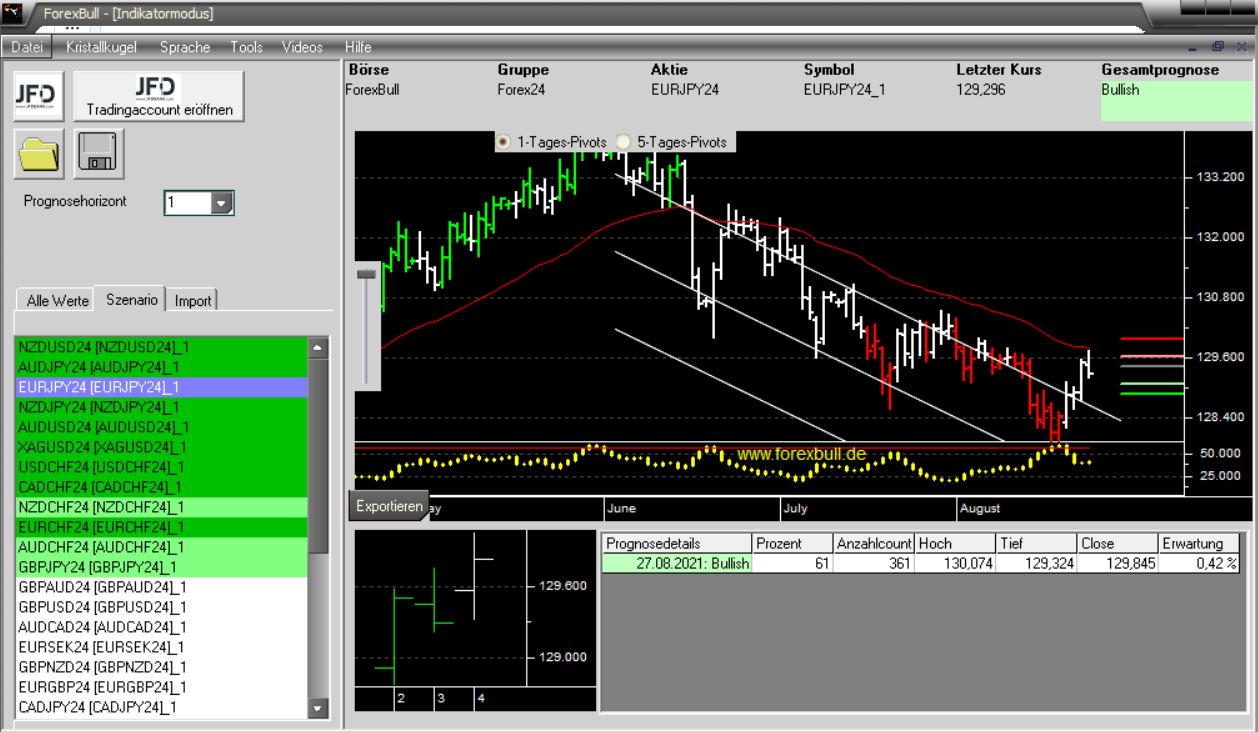This screenshot has width=1258, height=732.
Task: Click the Letzter Kurs value 129,296
Action: pyautogui.click(x=983, y=89)
